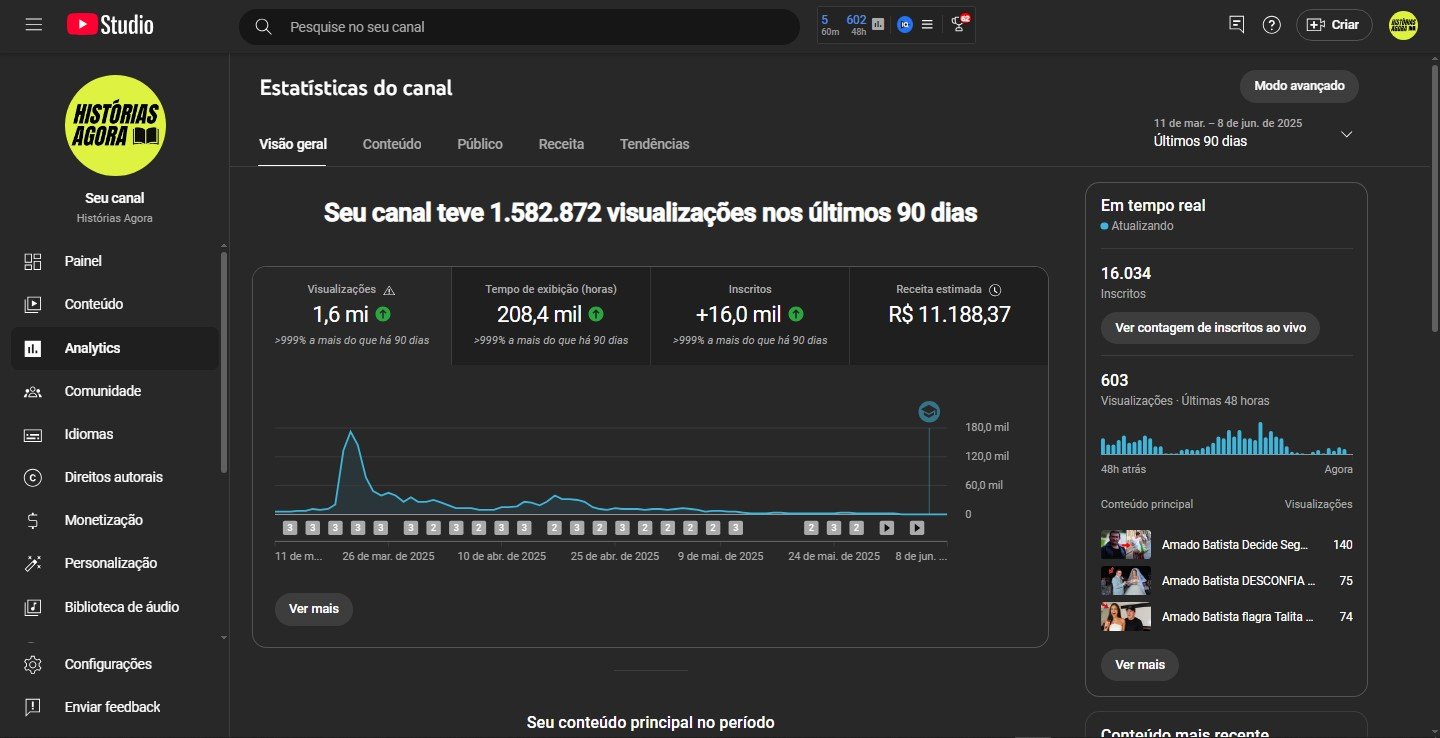Open Configurações in the sidebar
The width and height of the screenshot is (1440, 738).
click(115, 664)
